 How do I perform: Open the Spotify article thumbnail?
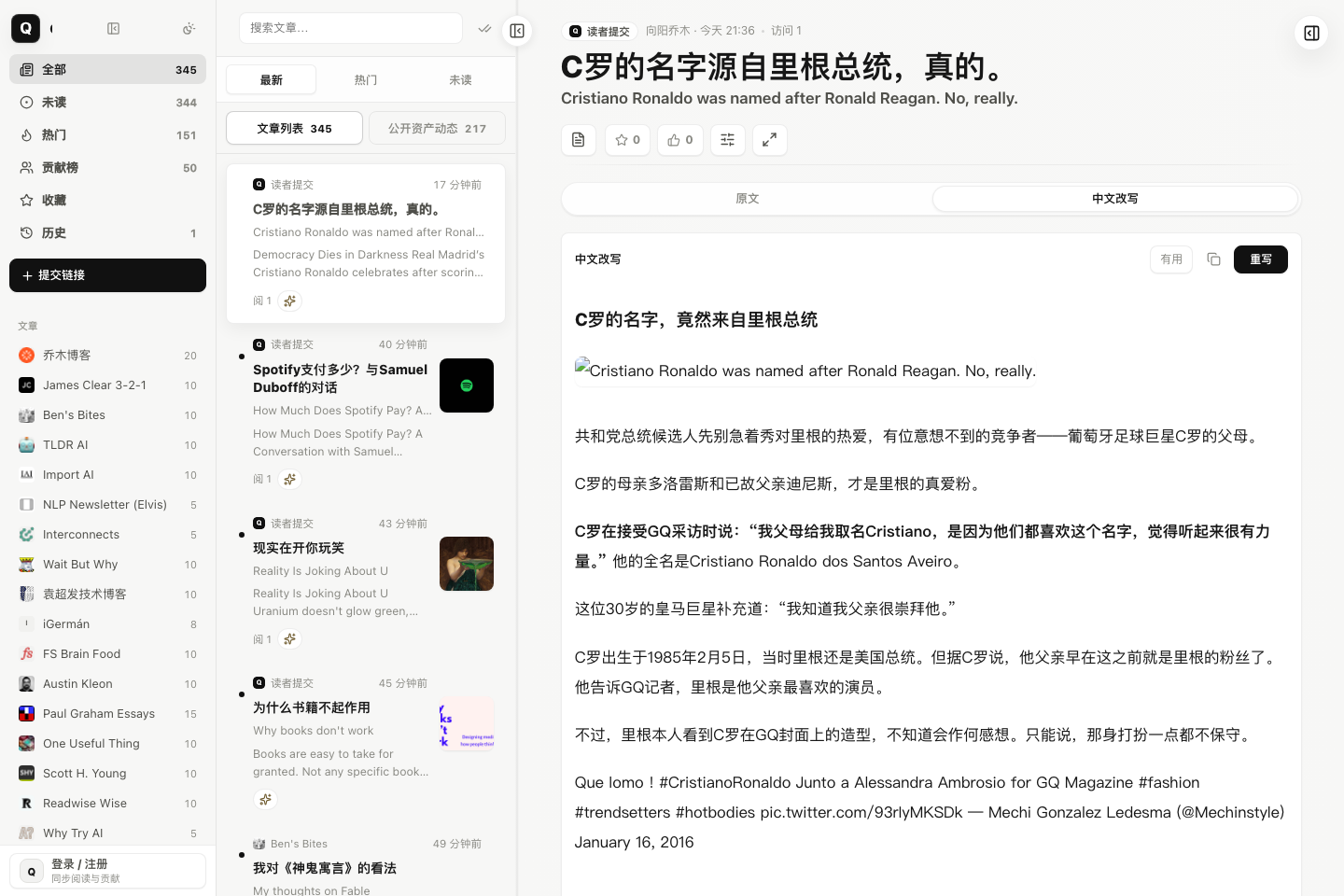pos(467,385)
